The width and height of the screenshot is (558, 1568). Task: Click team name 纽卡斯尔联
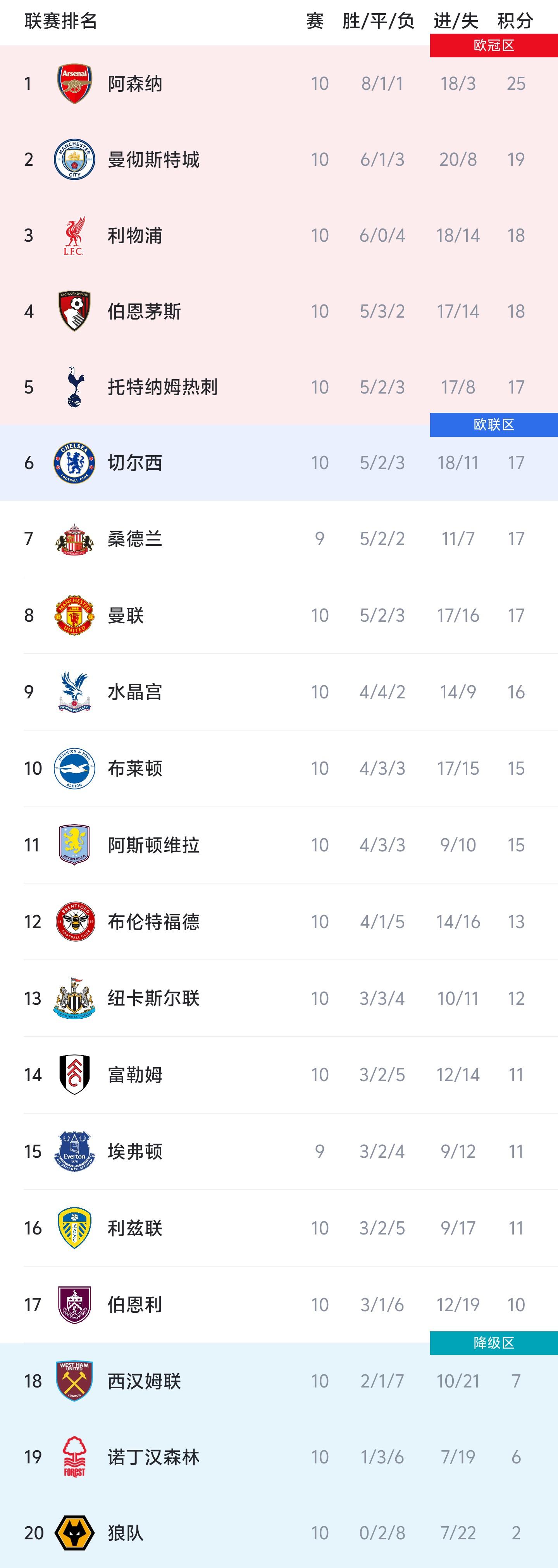click(153, 998)
